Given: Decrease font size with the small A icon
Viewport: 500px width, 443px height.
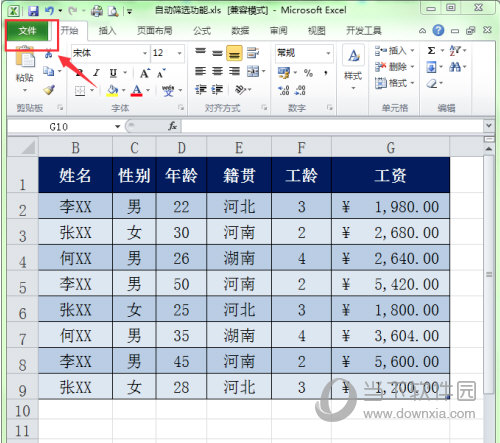Looking at the screenshot, I should coord(161,73).
